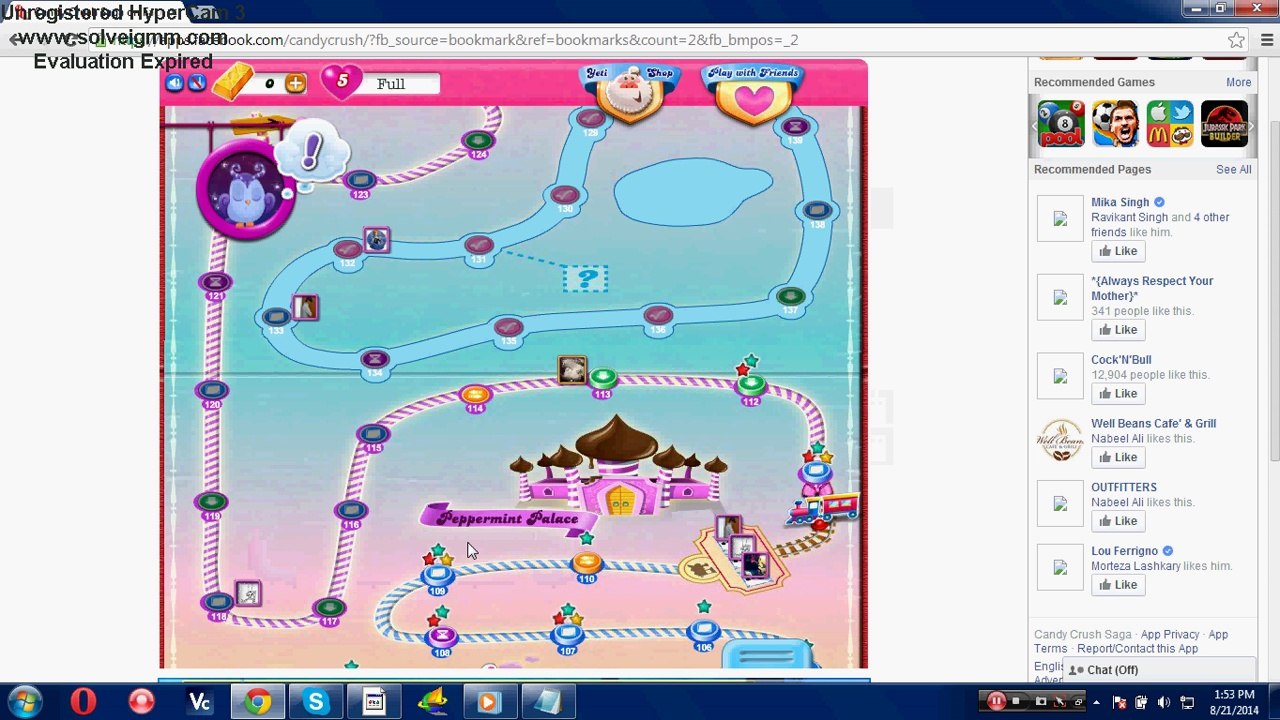Image resolution: width=1280 pixels, height=720 pixels.
Task: Open Skype from the taskbar
Action: tap(316, 702)
